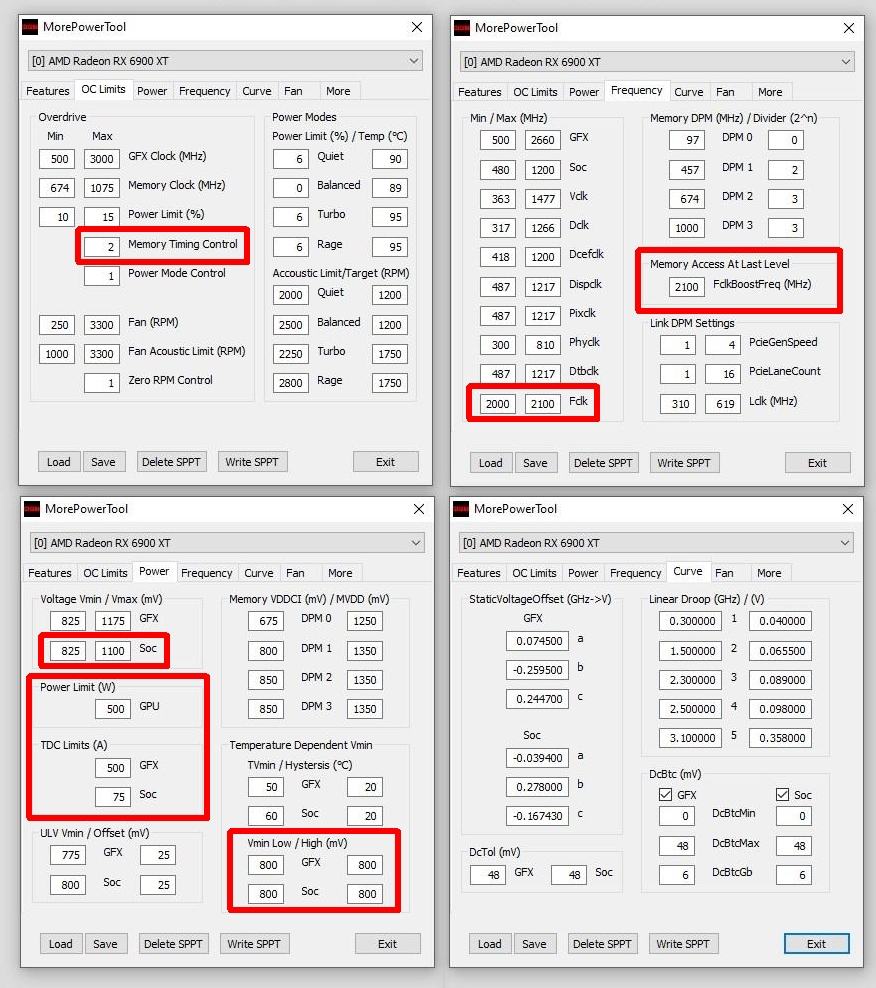Image resolution: width=876 pixels, height=988 pixels.
Task: Click Linear Droop row 1 voltage field 0.040000
Action: [781, 621]
